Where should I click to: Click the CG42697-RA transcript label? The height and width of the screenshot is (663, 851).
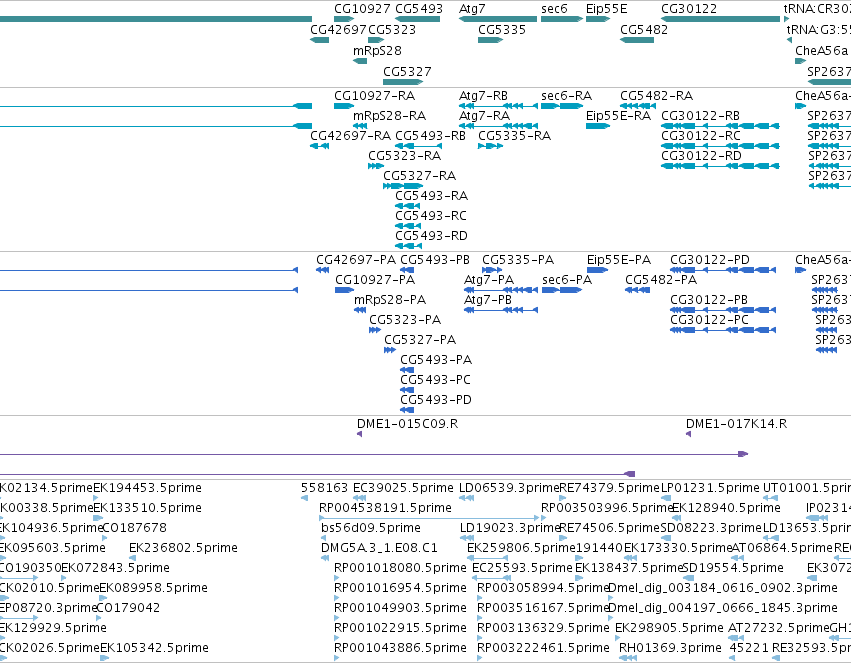(350, 136)
